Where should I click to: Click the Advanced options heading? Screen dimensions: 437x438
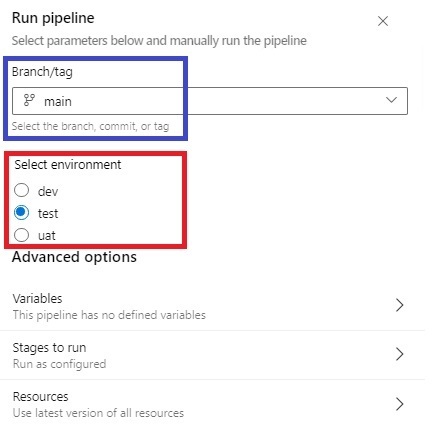pyautogui.click(x=74, y=257)
